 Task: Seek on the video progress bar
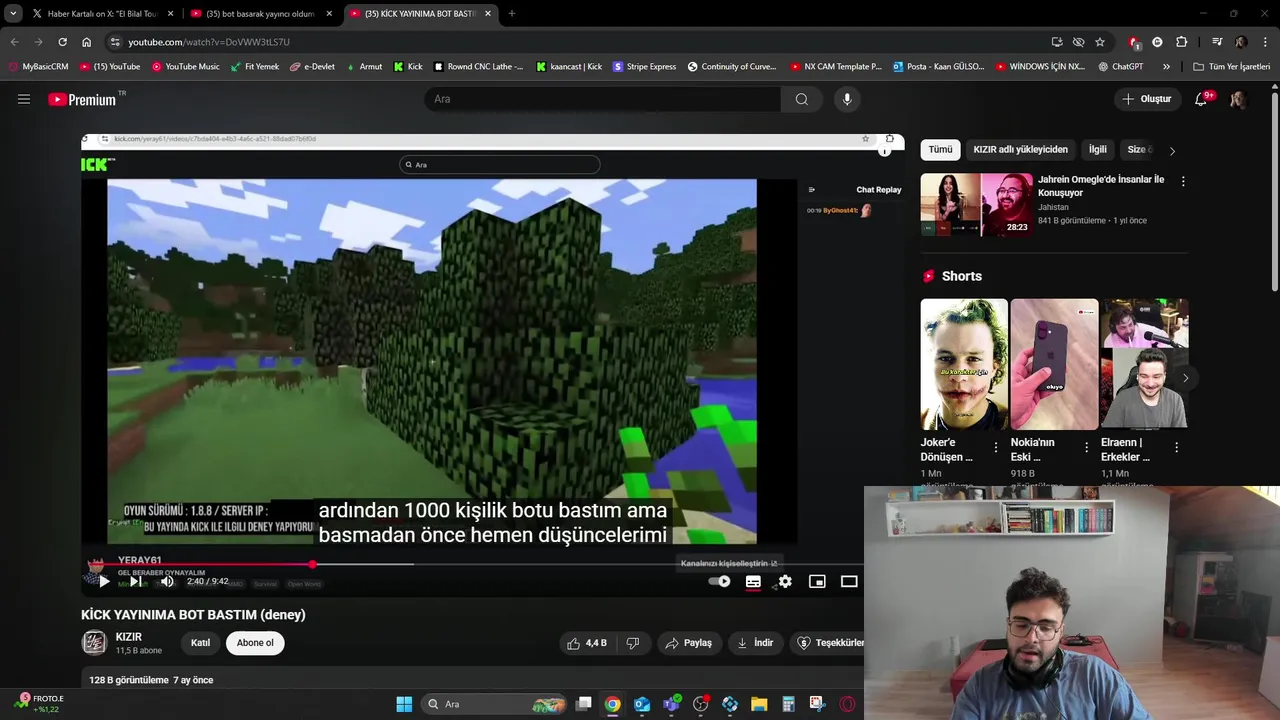click(x=472, y=564)
